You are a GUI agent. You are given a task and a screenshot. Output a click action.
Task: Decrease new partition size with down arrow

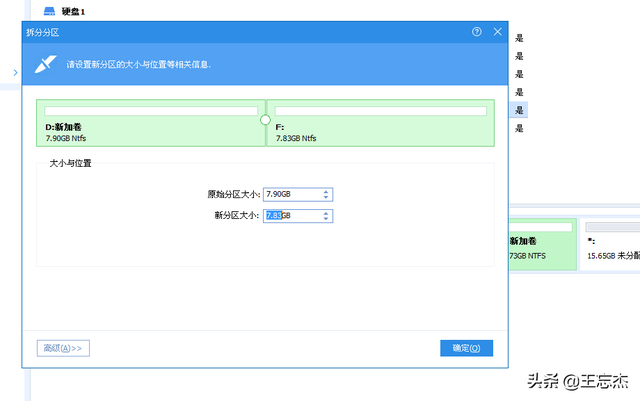[326, 218]
